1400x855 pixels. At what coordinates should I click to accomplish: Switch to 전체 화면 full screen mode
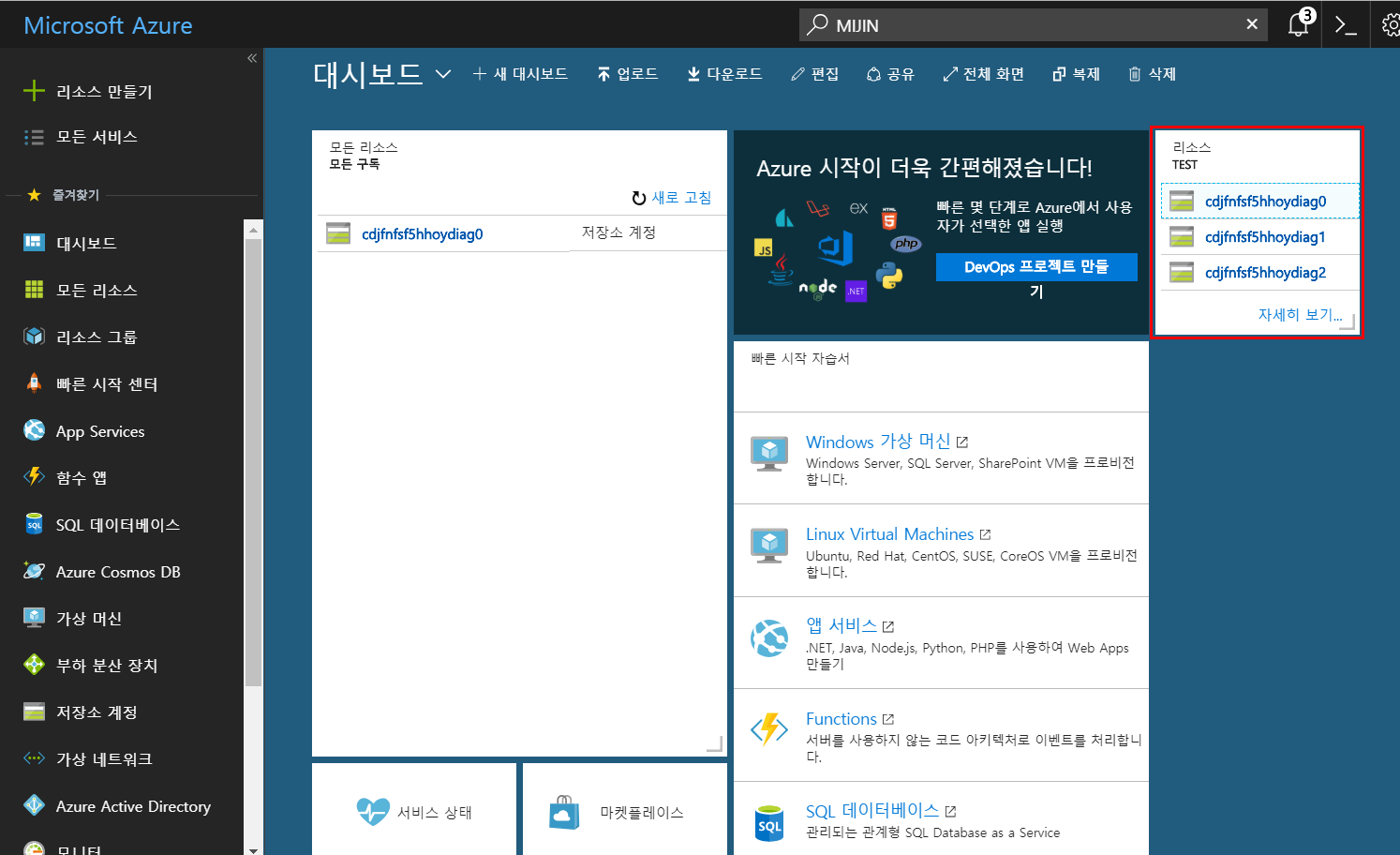tap(983, 74)
